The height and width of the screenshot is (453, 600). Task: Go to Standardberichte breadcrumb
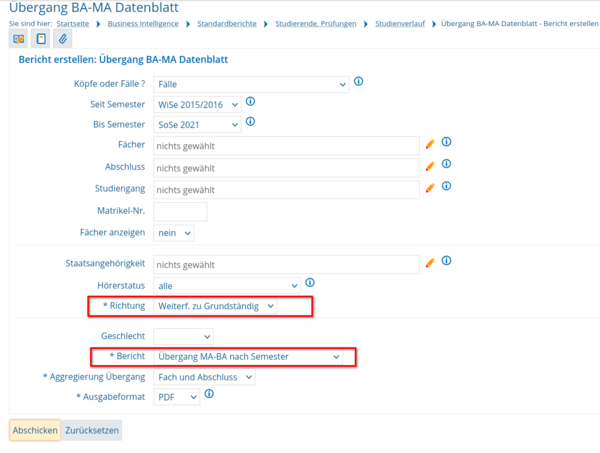pyautogui.click(x=227, y=24)
